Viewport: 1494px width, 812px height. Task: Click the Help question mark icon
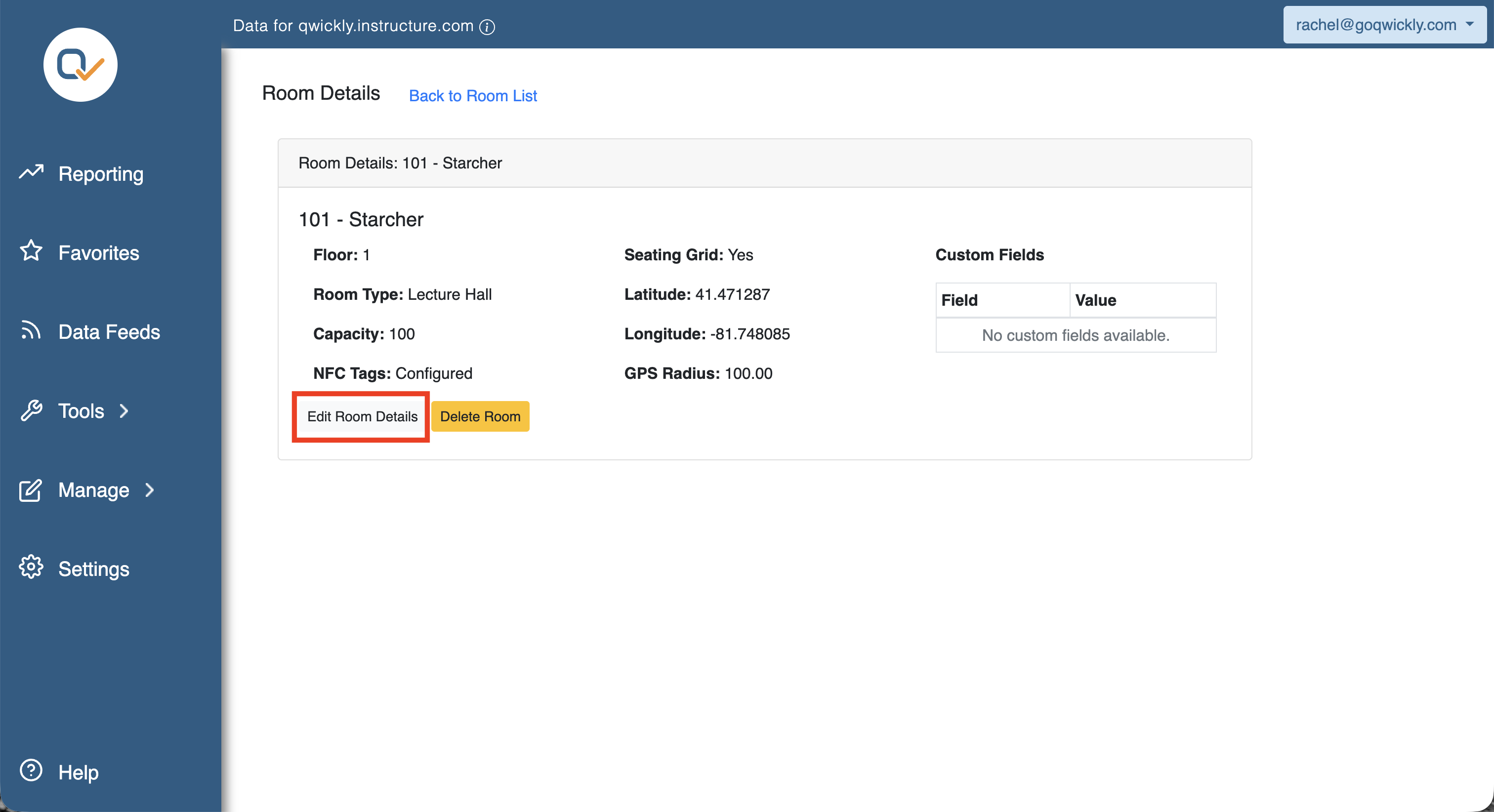31,771
